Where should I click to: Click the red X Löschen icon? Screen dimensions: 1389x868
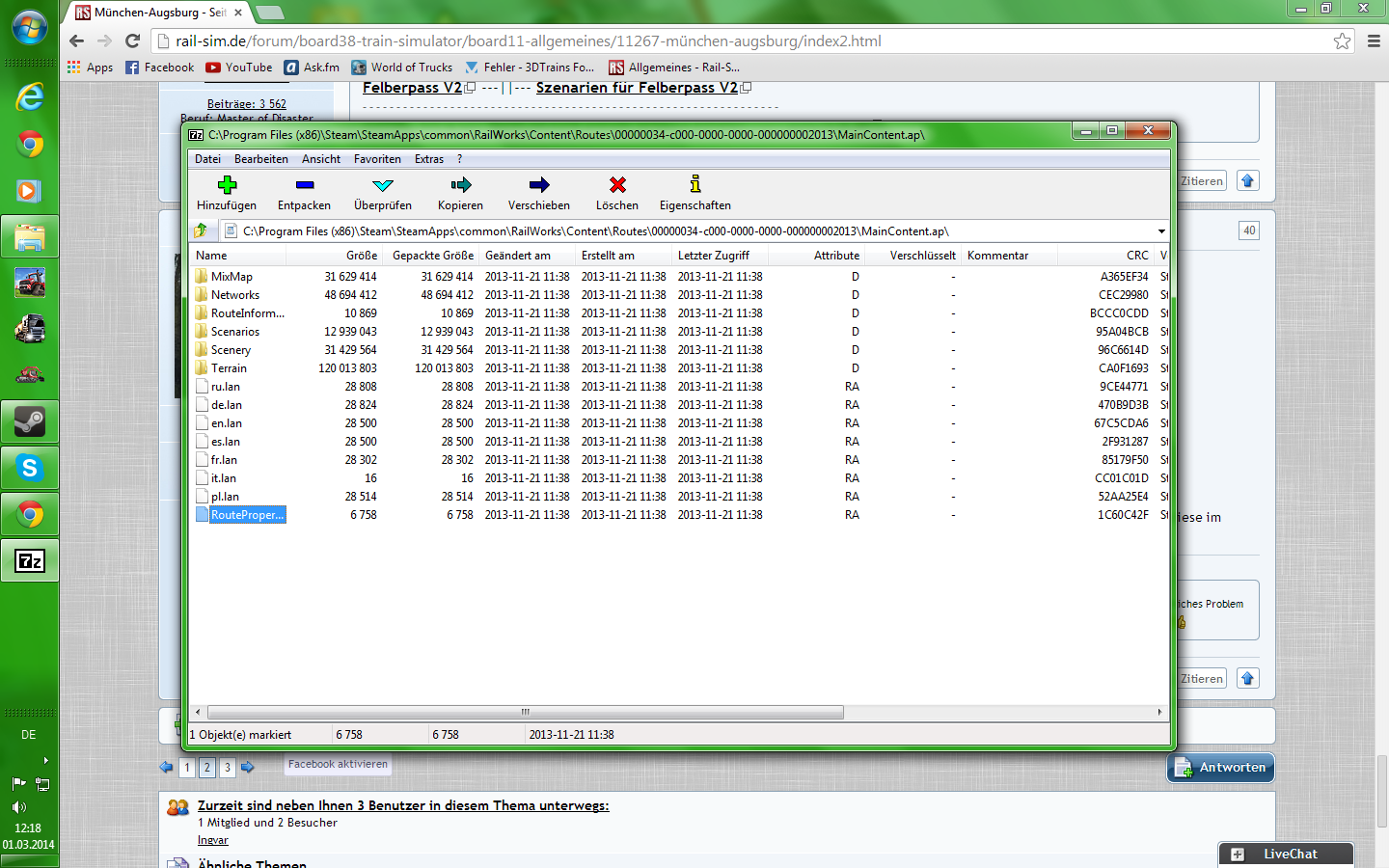point(617,184)
